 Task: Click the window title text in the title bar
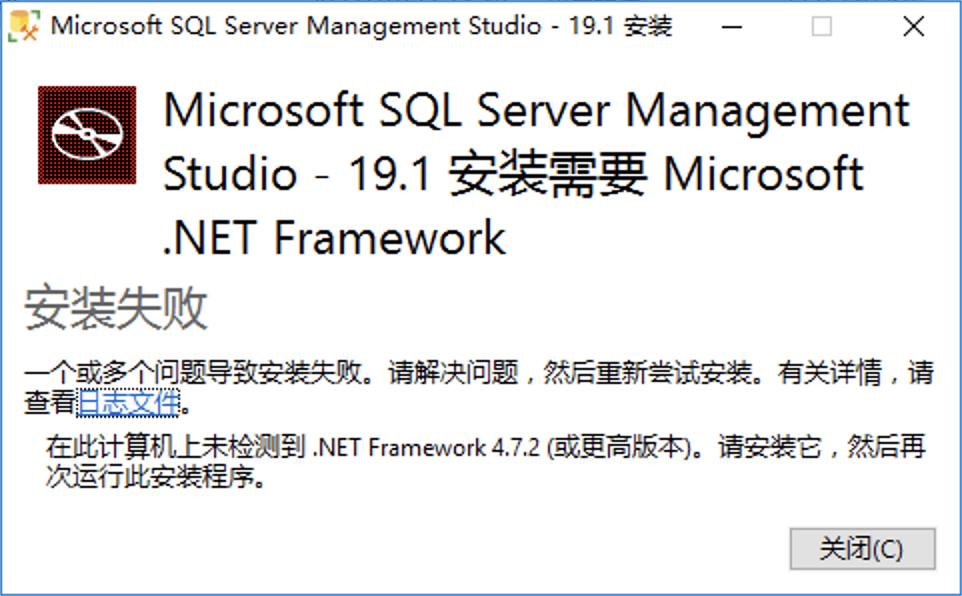point(361,27)
